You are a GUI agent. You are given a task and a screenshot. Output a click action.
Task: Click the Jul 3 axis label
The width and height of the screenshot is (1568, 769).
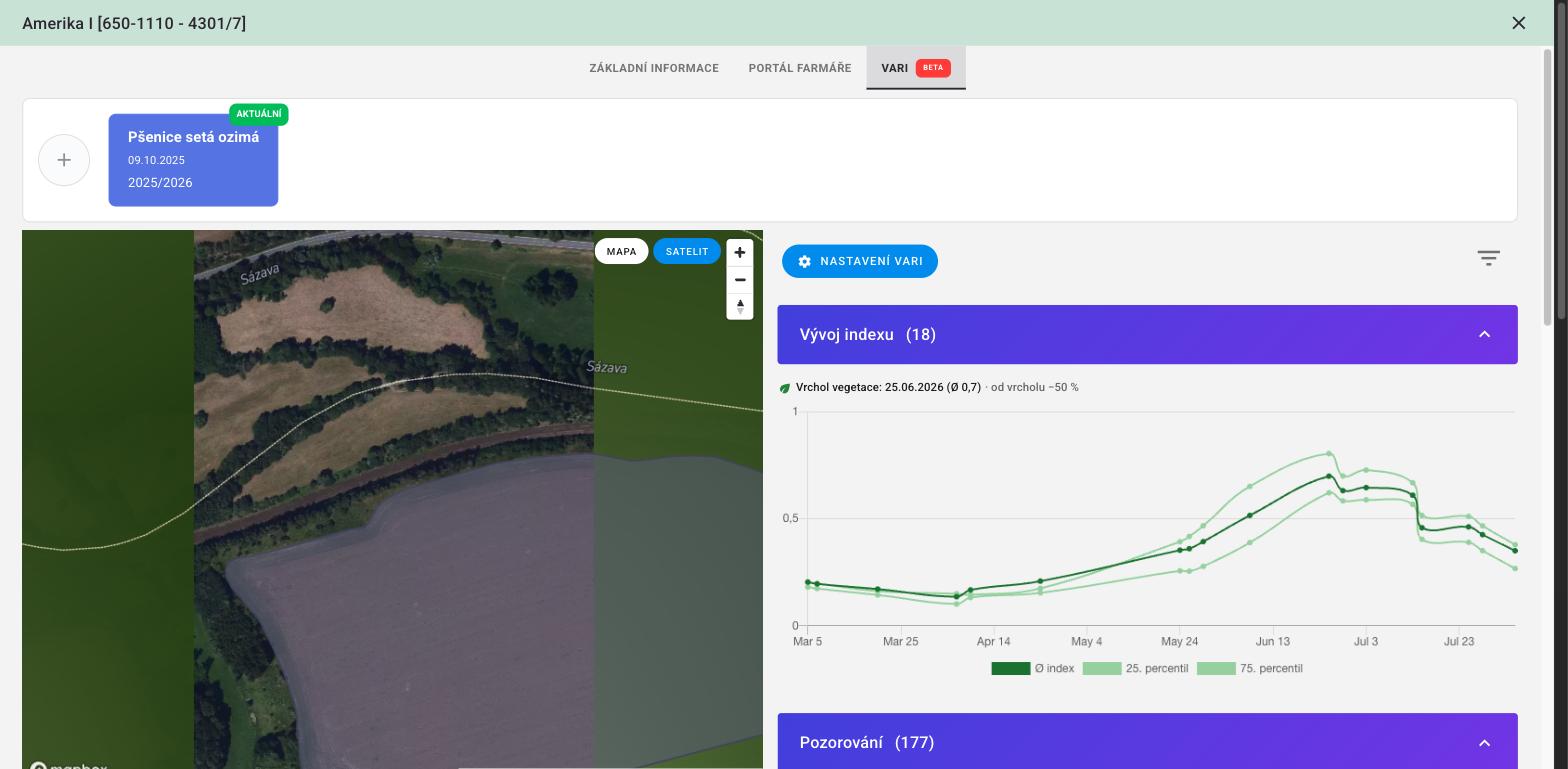tap(1366, 642)
